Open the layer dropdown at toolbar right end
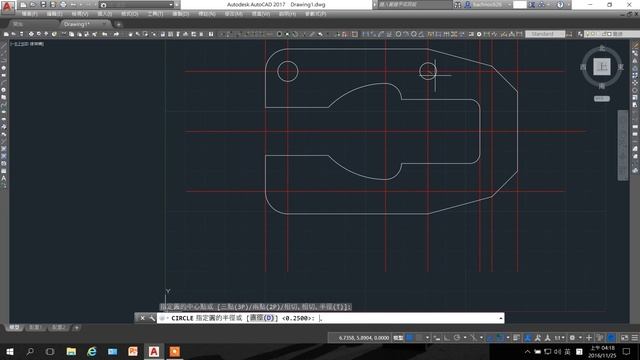 pos(611,34)
